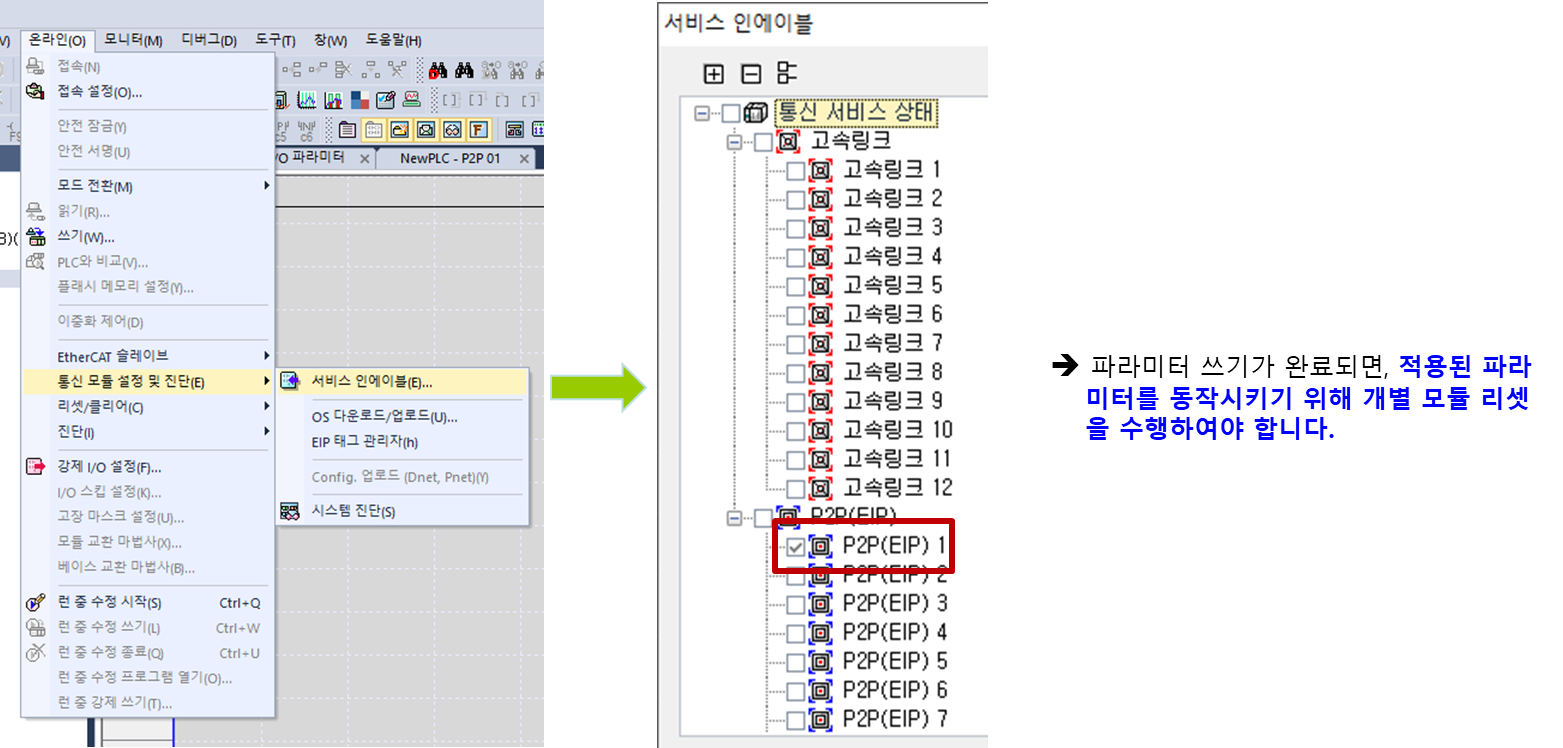This screenshot has width=1563, height=748.
Task: Enable the P2P(EIP) 6 checkbox
Action: [x=795, y=691]
